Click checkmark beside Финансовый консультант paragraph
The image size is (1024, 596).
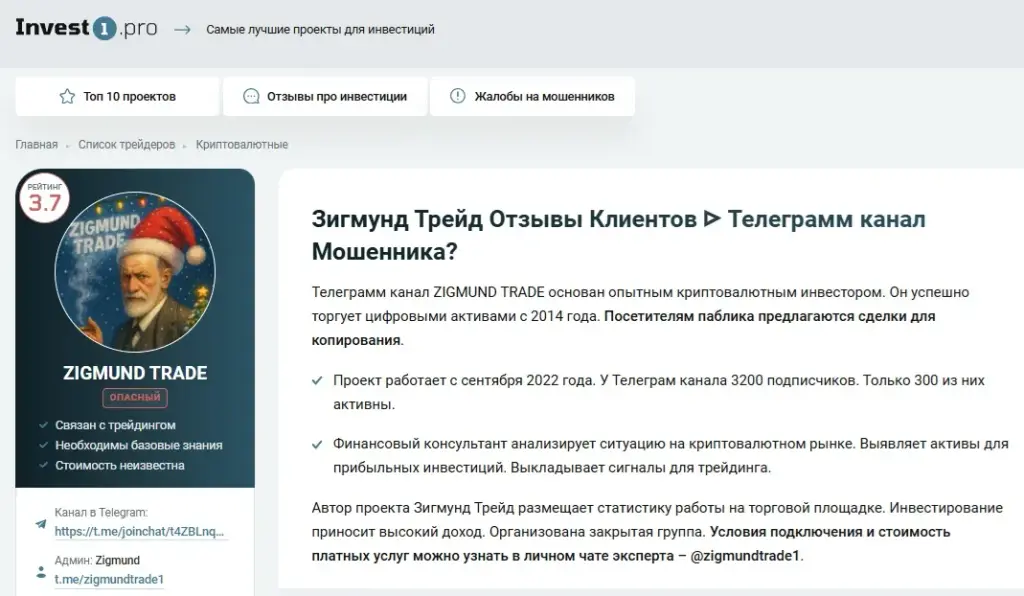pos(317,444)
